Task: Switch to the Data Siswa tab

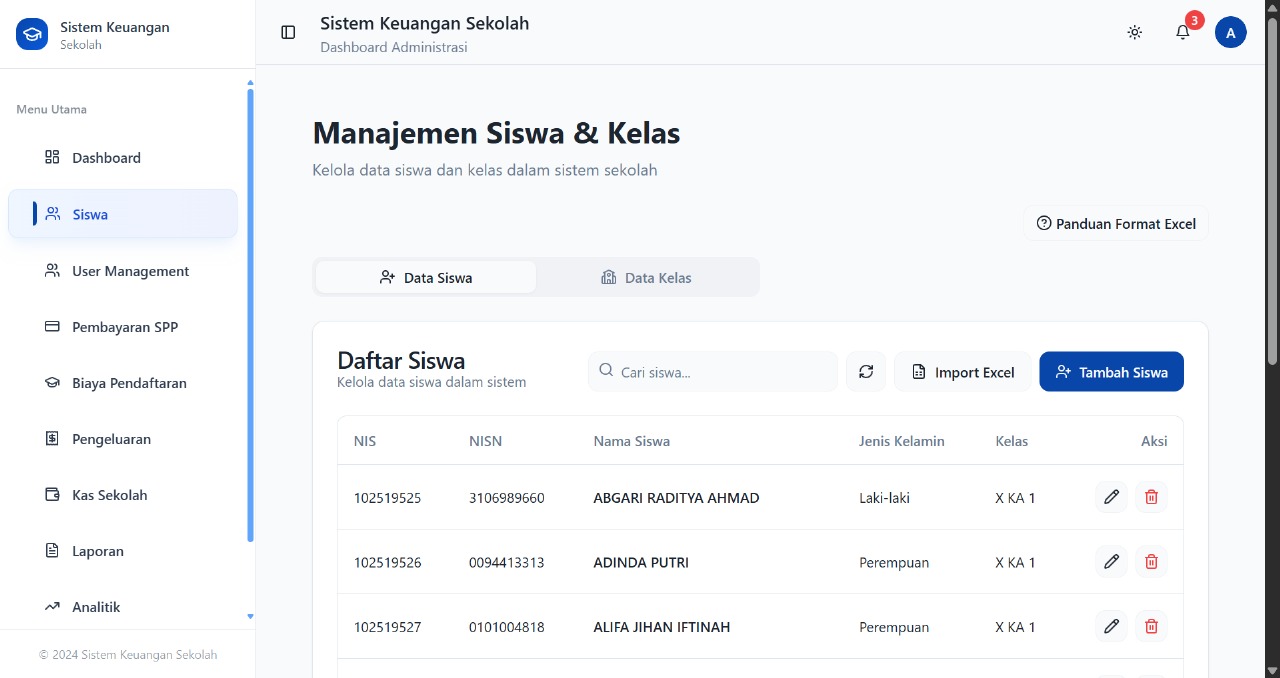Action: (426, 277)
